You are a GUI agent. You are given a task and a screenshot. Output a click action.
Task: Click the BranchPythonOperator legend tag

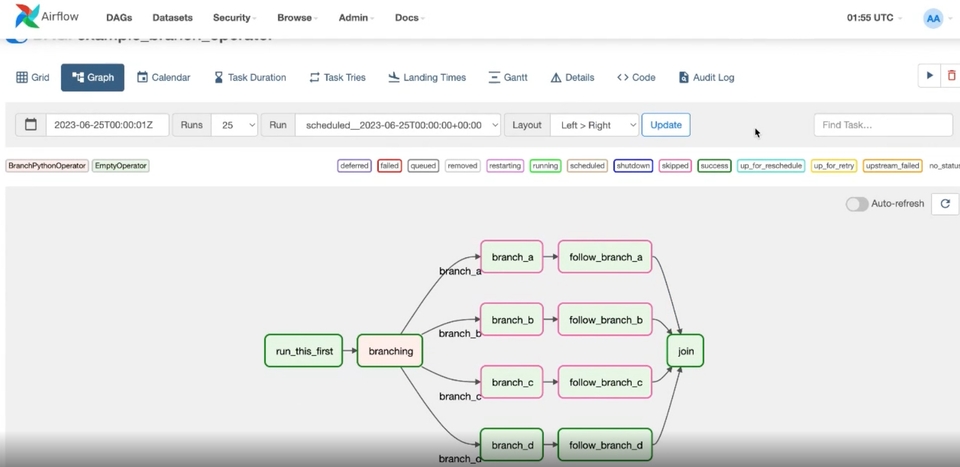[47, 166]
